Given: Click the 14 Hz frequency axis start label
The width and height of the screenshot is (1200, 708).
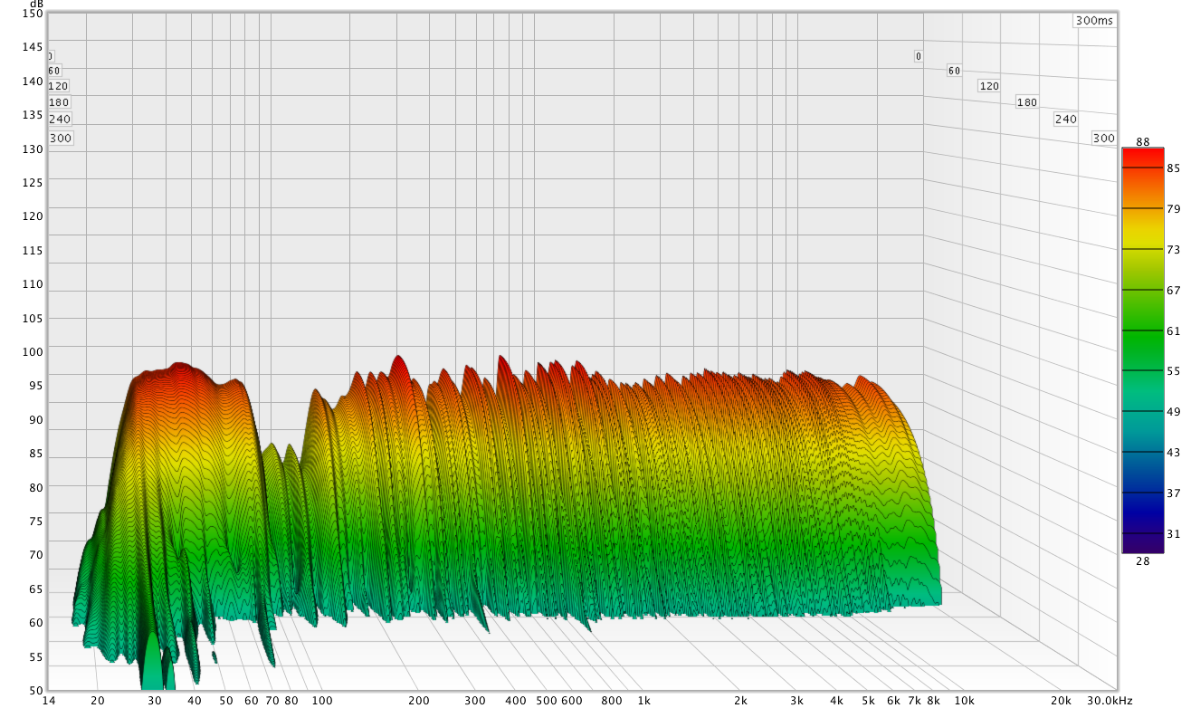Looking at the screenshot, I should [48, 701].
